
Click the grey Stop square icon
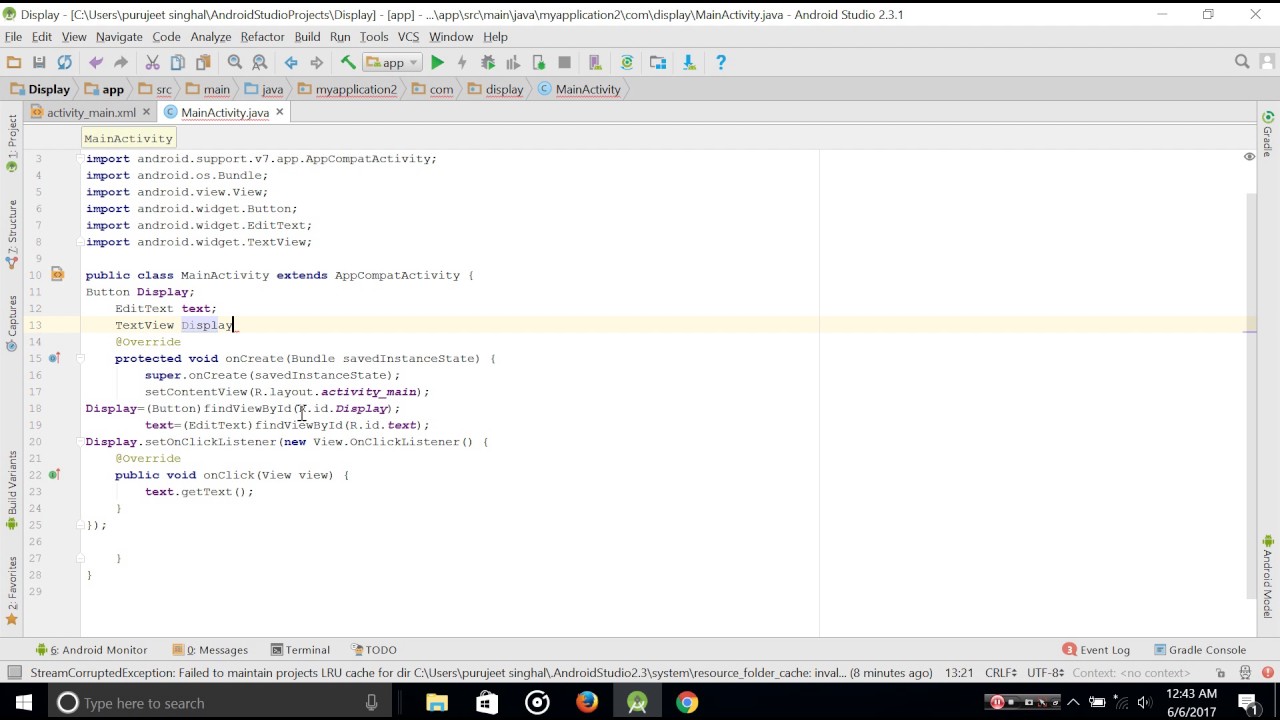[x=564, y=62]
